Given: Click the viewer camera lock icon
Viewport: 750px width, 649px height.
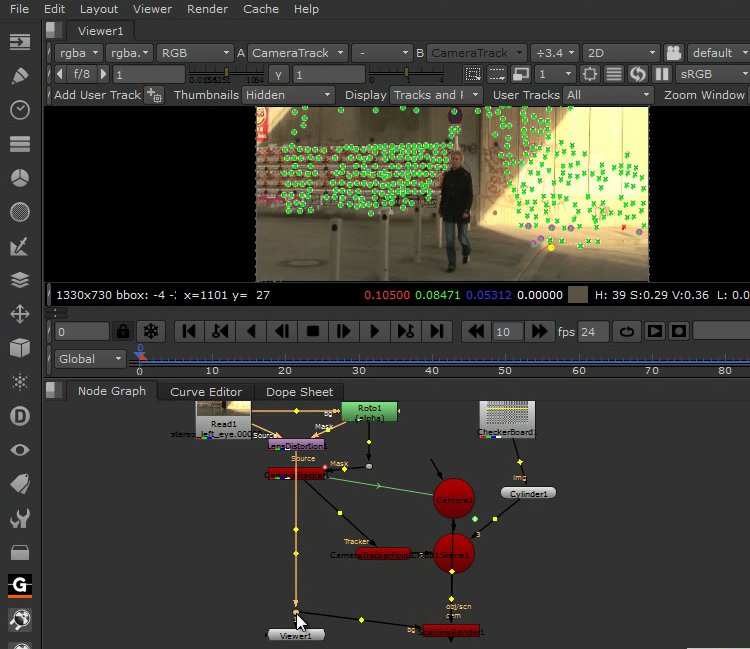Looking at the screenshot, I should 673,53.
